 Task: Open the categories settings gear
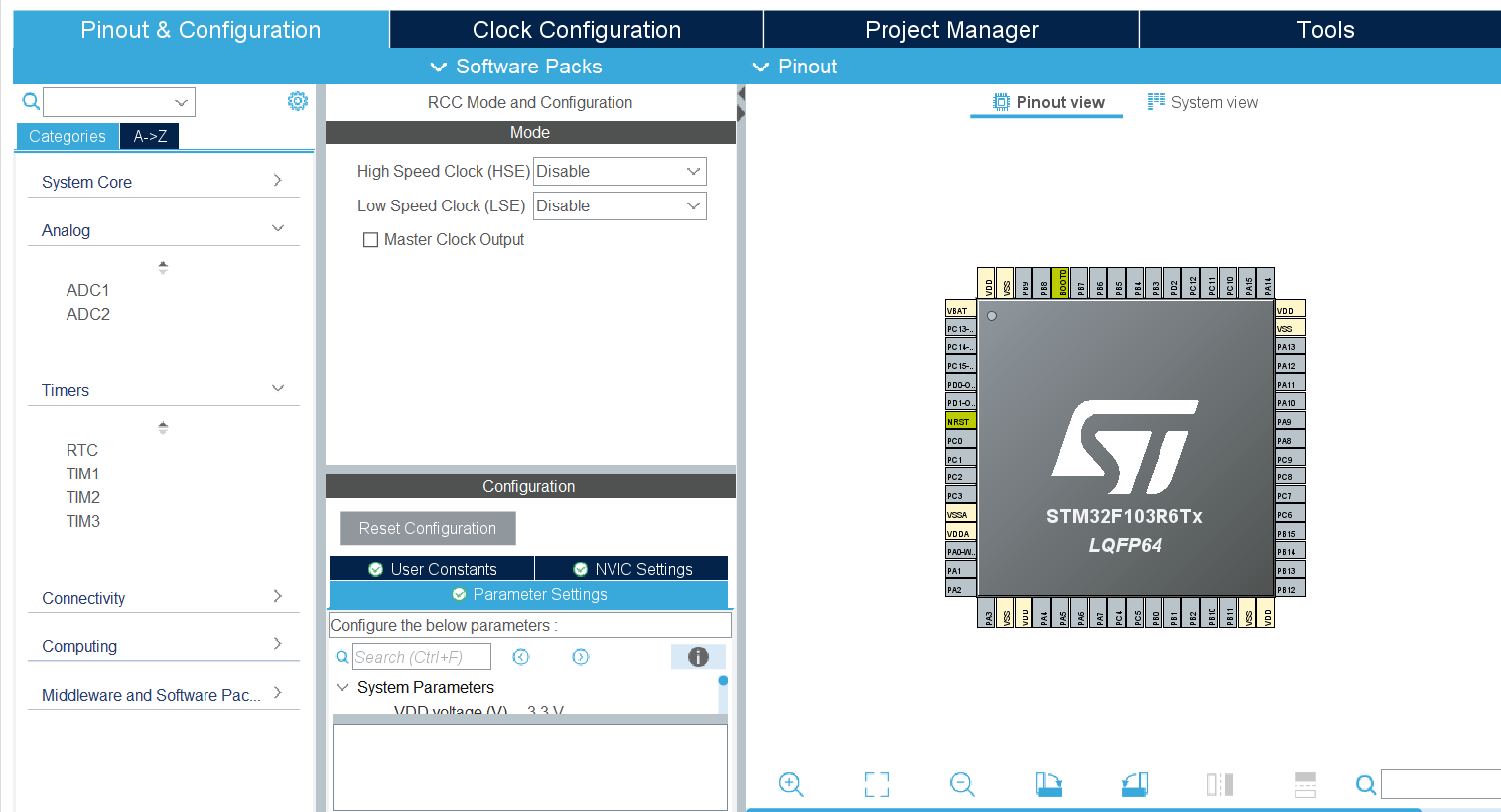pyautogui.click(x=297, y=101)
